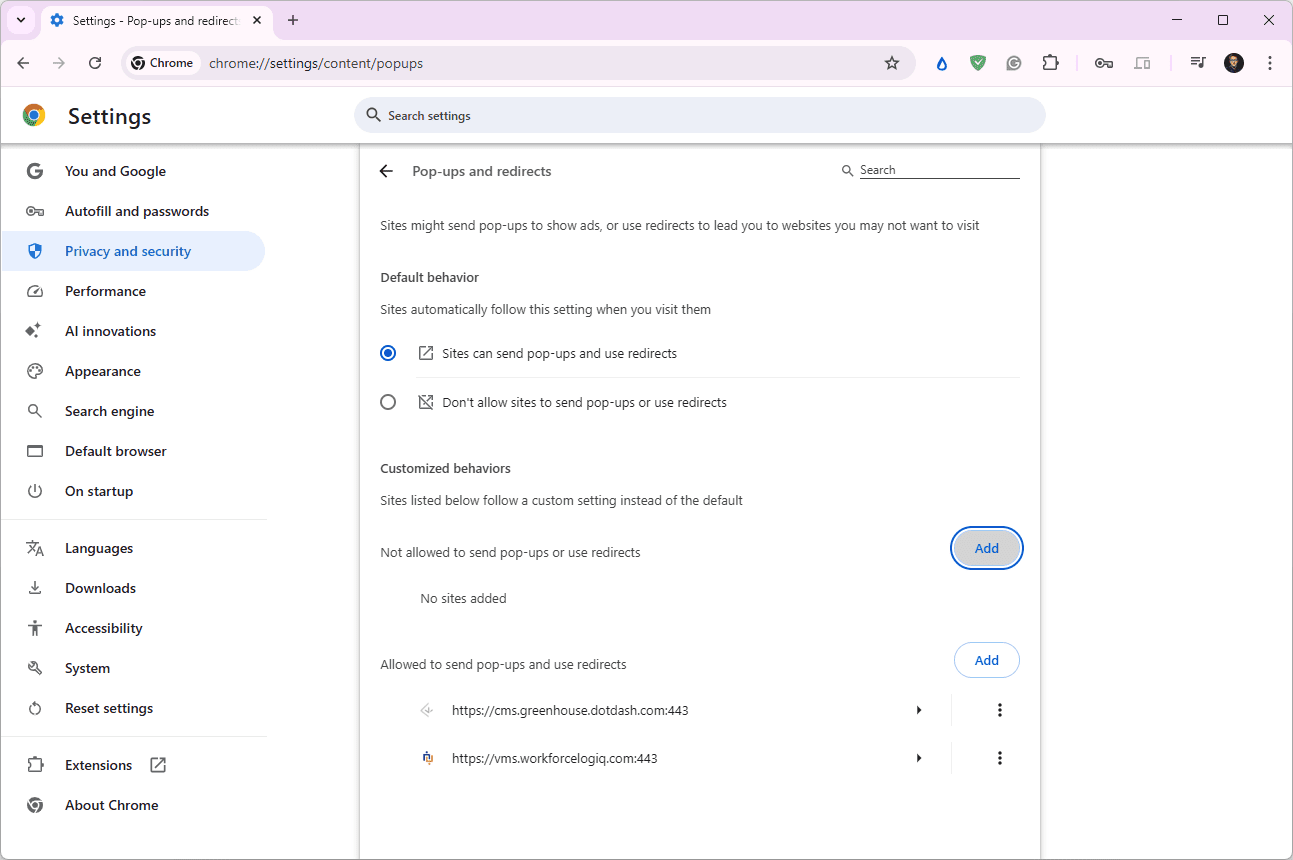Screen dimensions: 1293x860
Task: Open more actions for cms.greenhouse.dotdash.com
Action: pyautogui.click(x=999, y=710)
